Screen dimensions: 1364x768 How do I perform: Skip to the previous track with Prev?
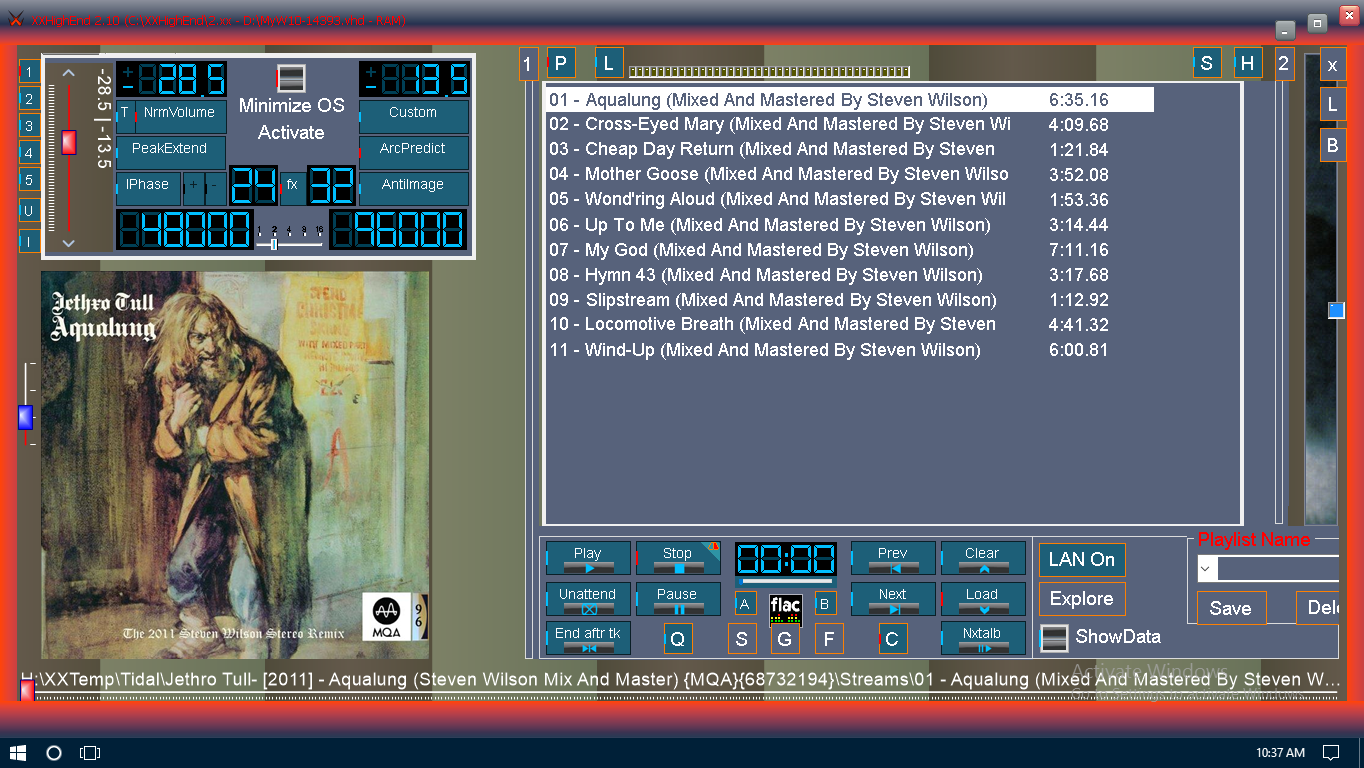(892, 558)
